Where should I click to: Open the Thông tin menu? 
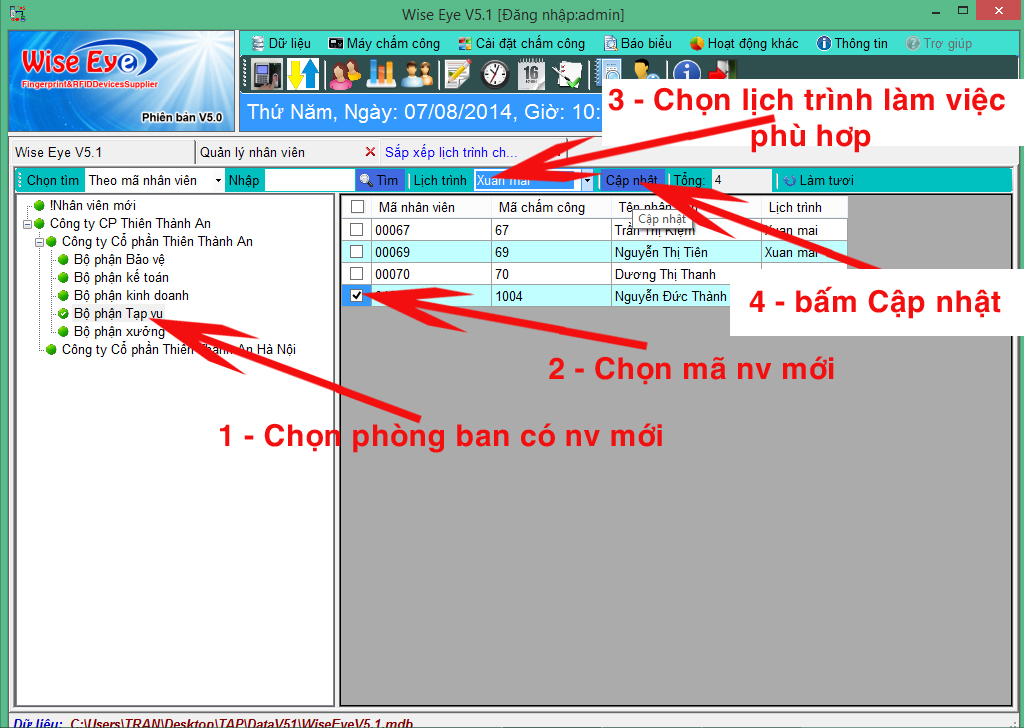pos(853,44)
